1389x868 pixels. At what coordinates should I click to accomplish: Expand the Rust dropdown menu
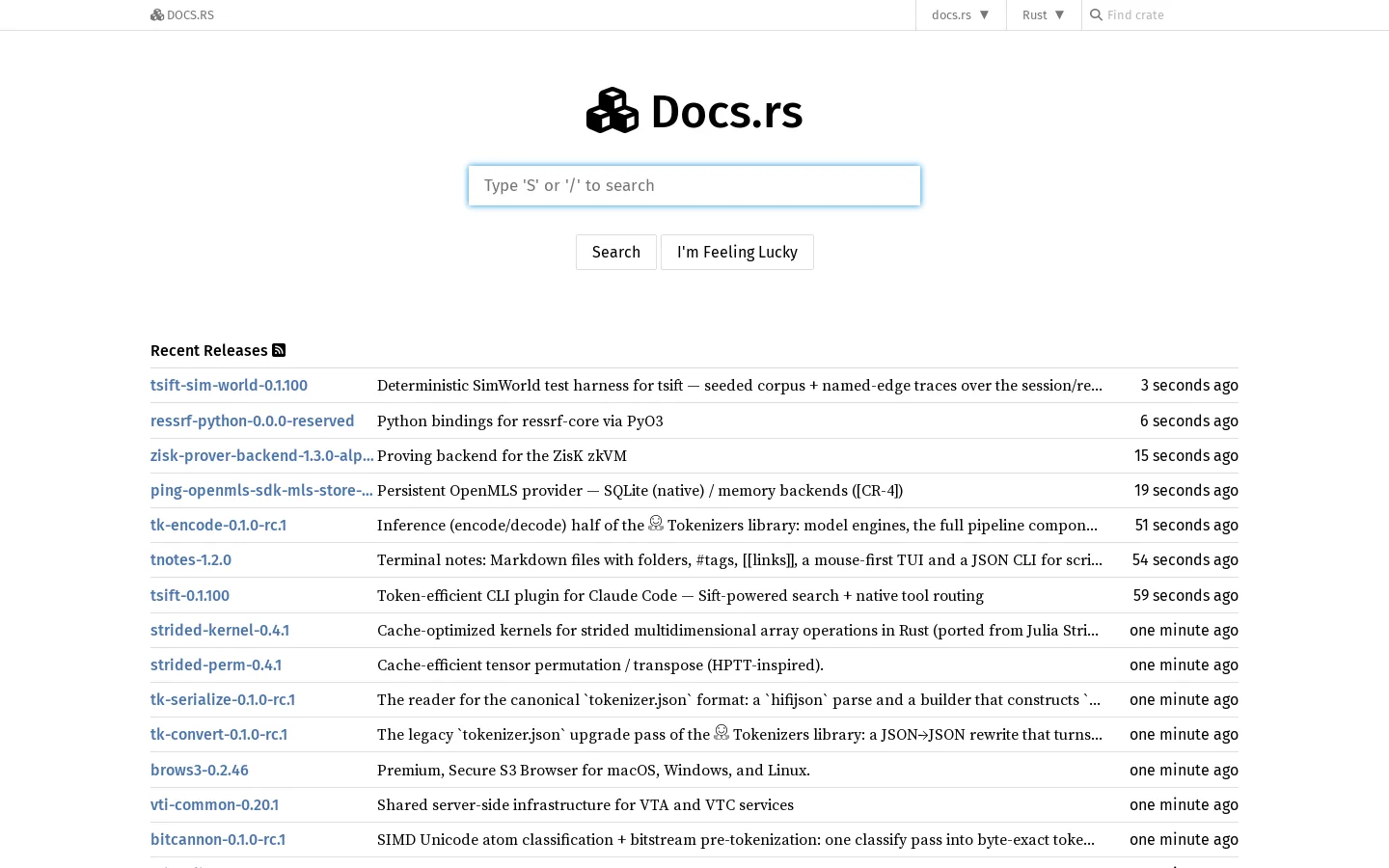(1044, 14)
